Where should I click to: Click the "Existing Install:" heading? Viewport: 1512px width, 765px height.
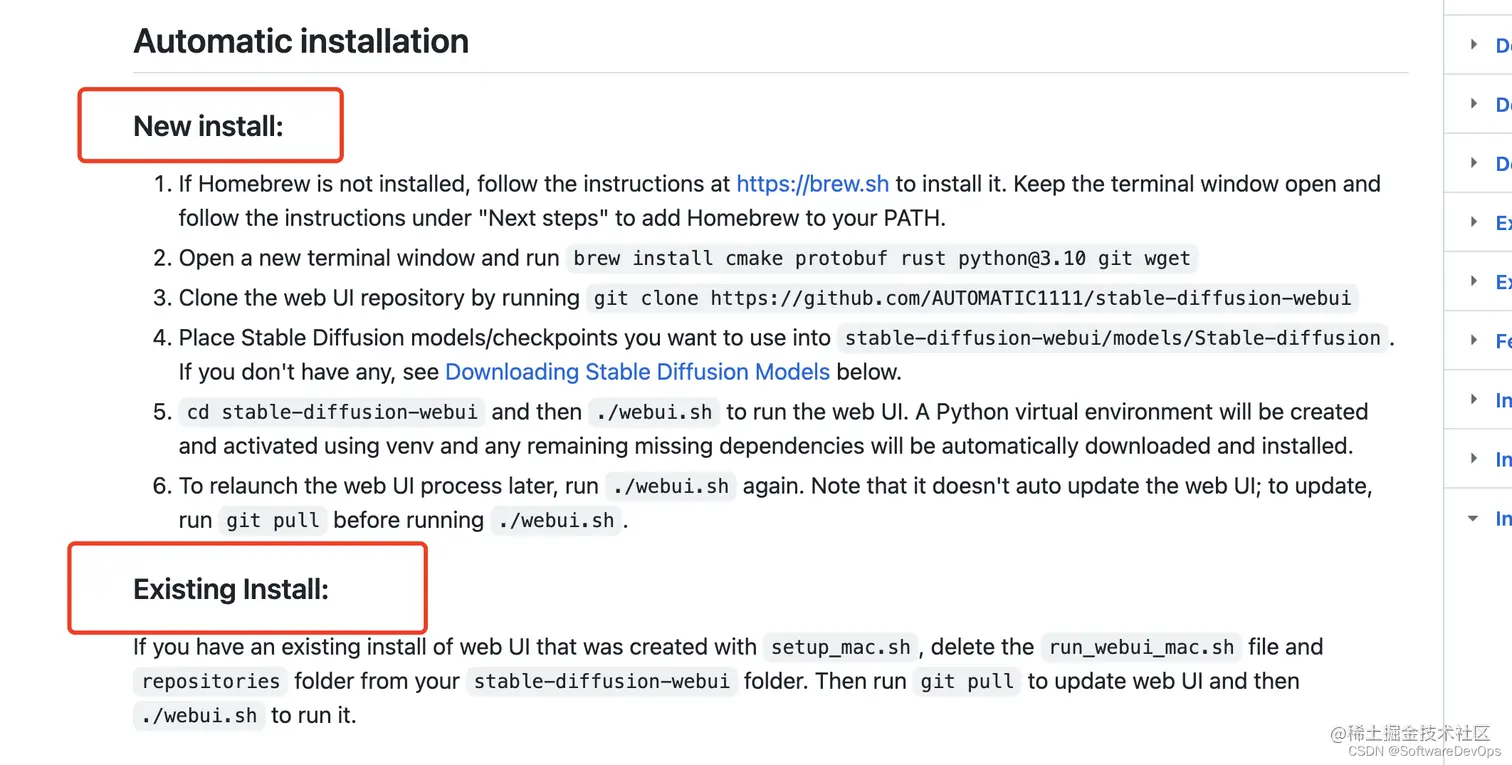point(231,589)
